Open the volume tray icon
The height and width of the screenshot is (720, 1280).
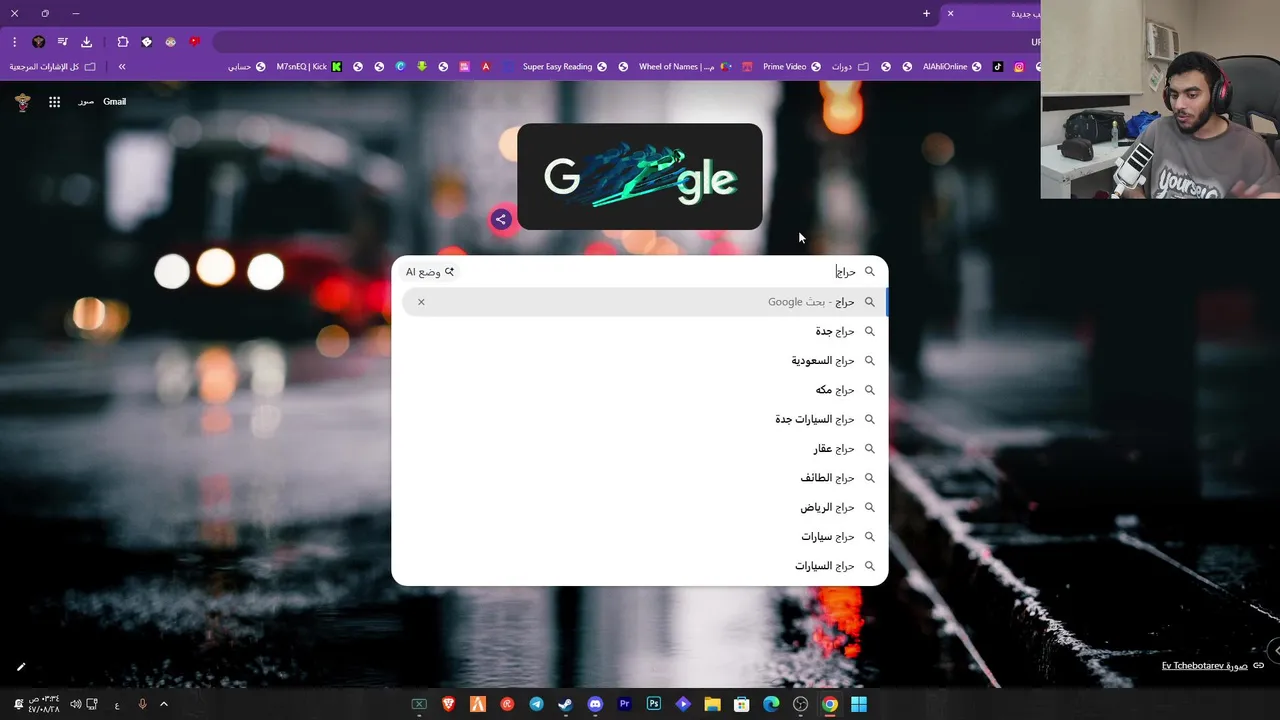pyautogui.click(x=76, y=704)
